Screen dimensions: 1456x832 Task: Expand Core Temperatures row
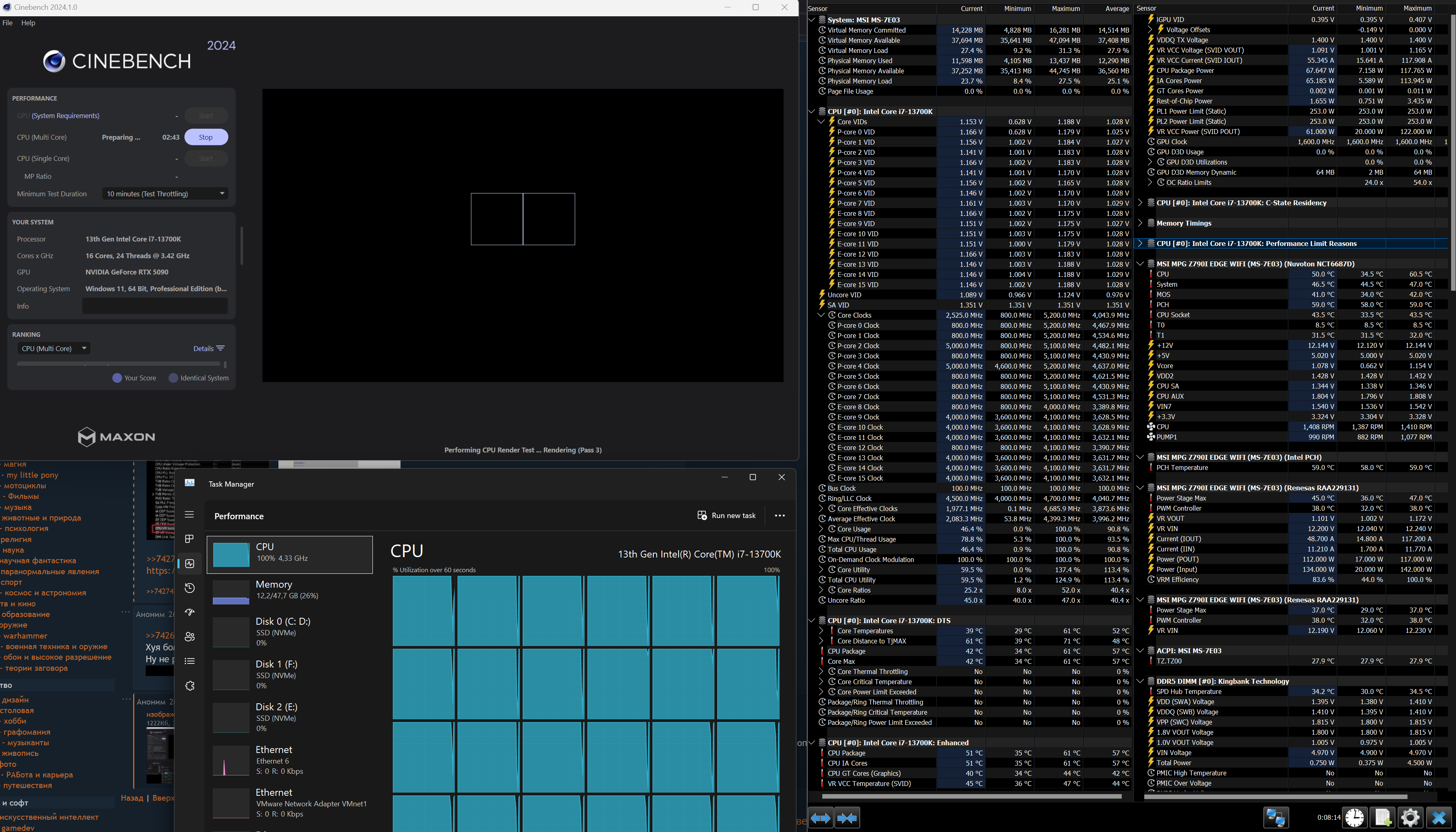click(821, 631)
